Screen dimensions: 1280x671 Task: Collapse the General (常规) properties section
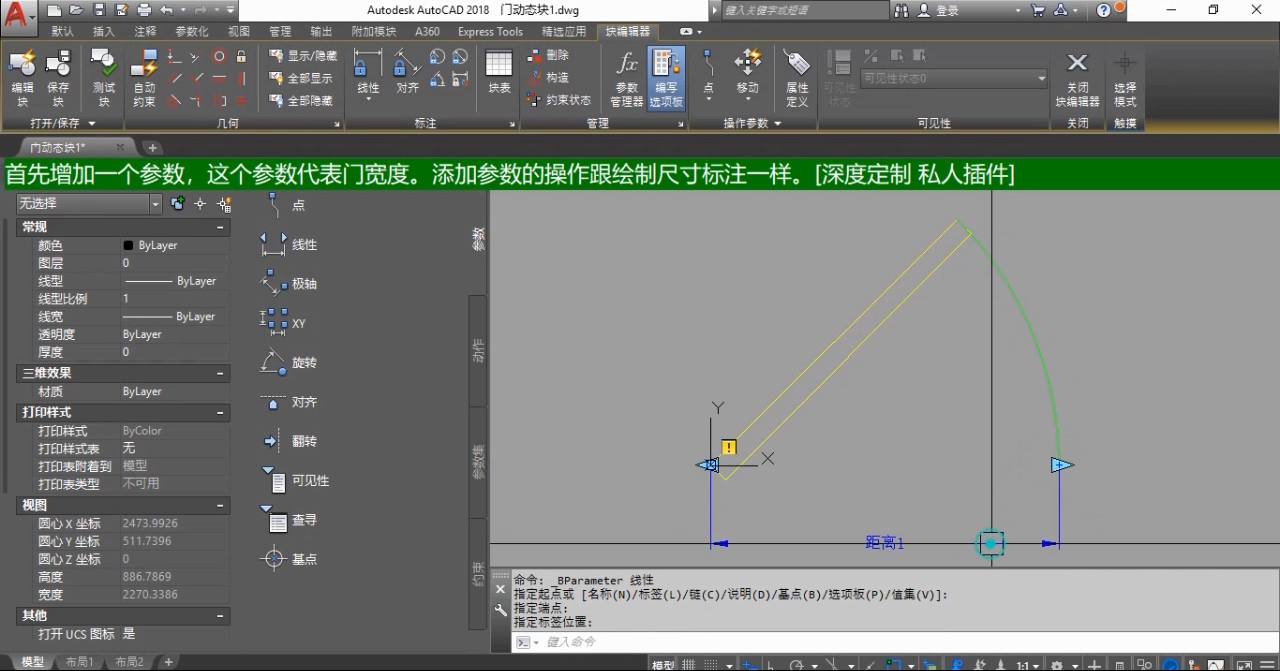click(x=220, y=227)
